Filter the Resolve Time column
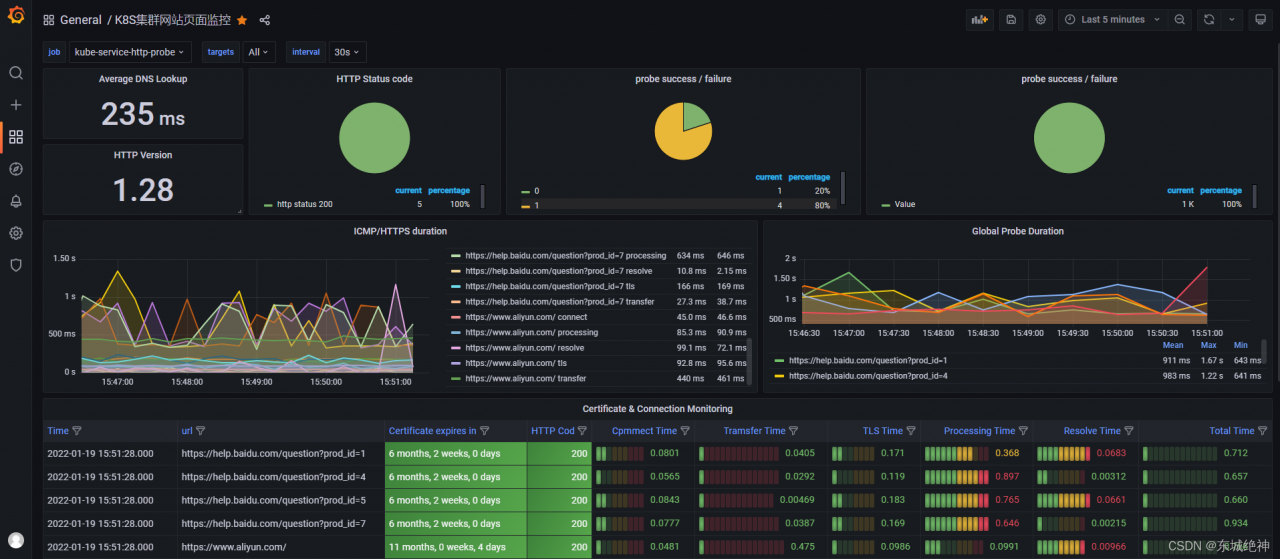The width and height of the screenshot is (1280, 559). pos(1129,431)
